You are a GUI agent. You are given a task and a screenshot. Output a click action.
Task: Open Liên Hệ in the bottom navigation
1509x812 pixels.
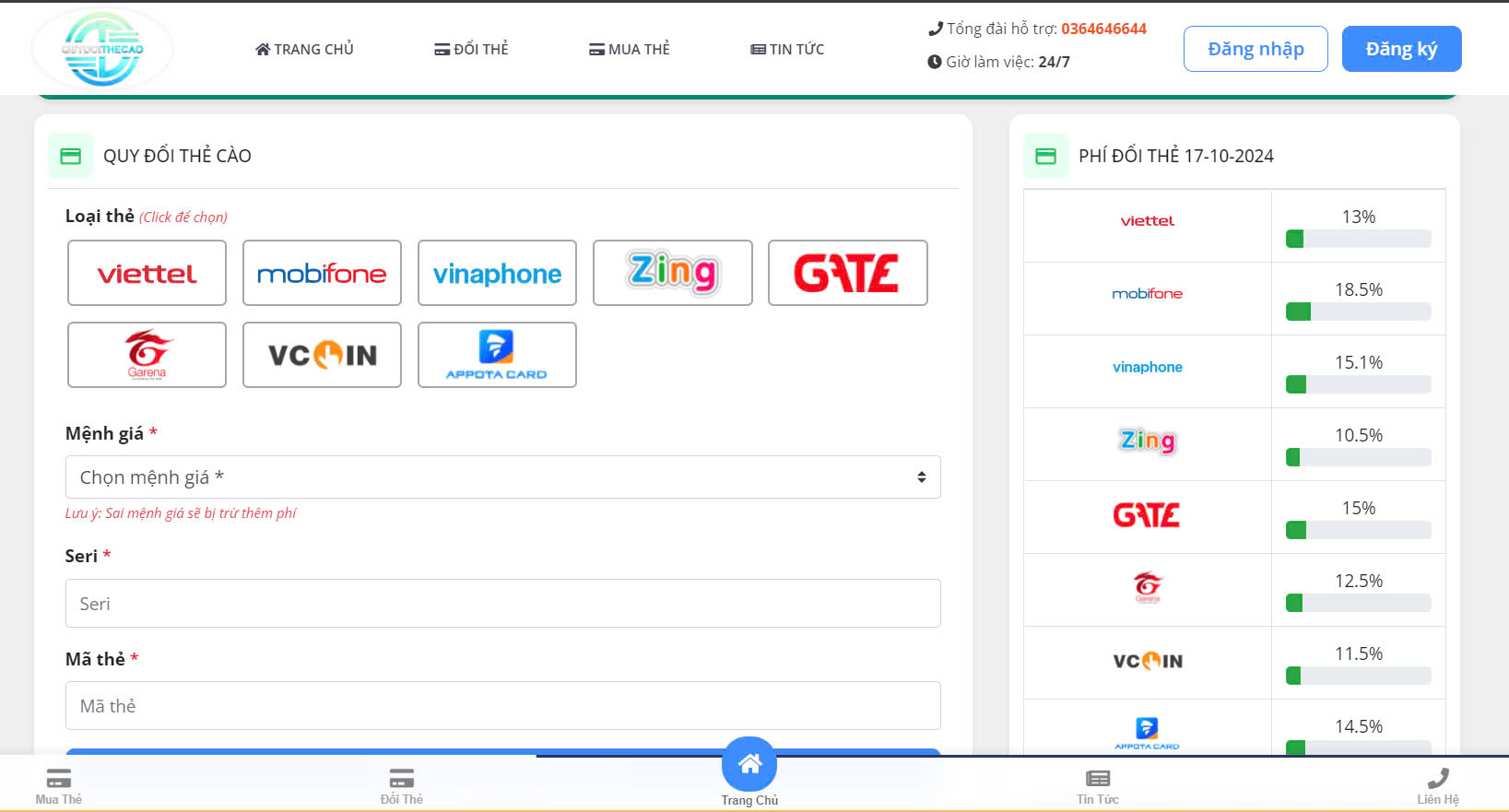coord(1438,786)
